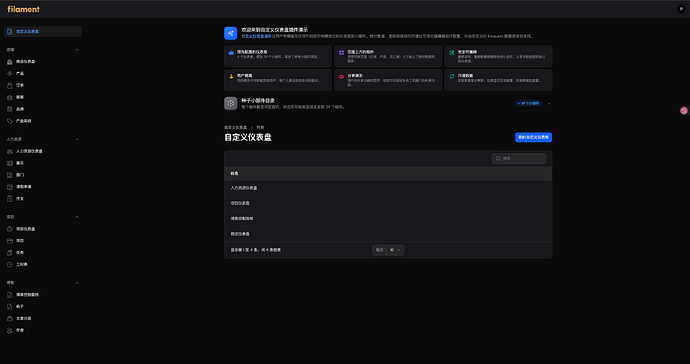
Task: Click the results summary text under the table
Action: click(x=256, y=250)
